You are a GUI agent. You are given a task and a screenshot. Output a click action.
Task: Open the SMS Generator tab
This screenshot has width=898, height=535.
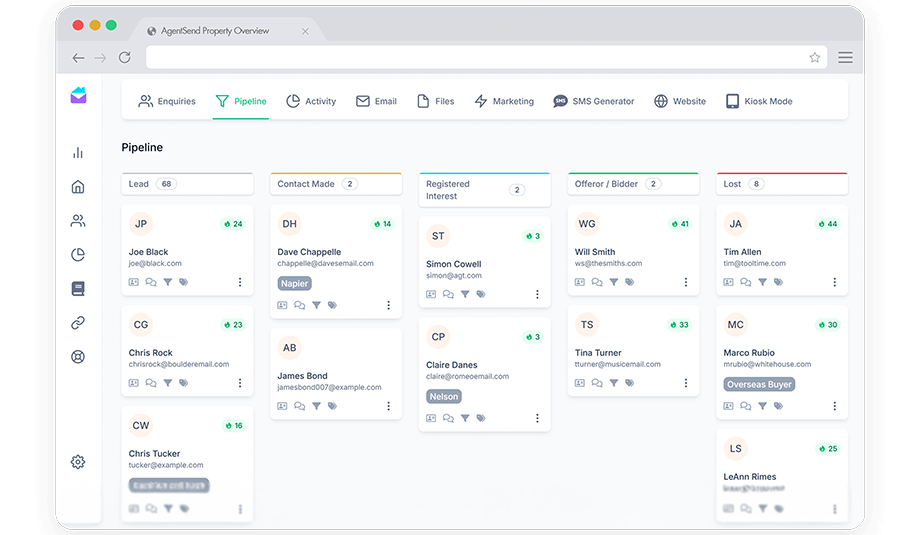[x=596, y=101]
